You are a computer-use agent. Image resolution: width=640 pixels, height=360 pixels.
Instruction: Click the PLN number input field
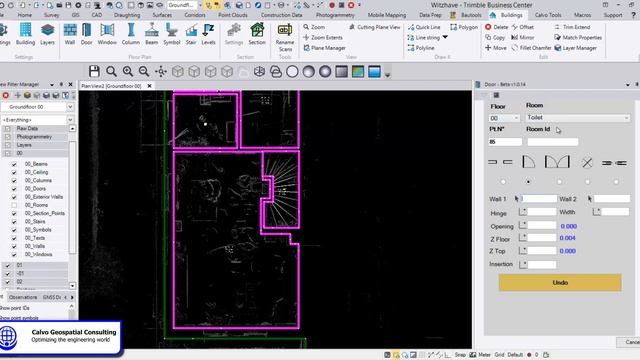coord(505,142)
